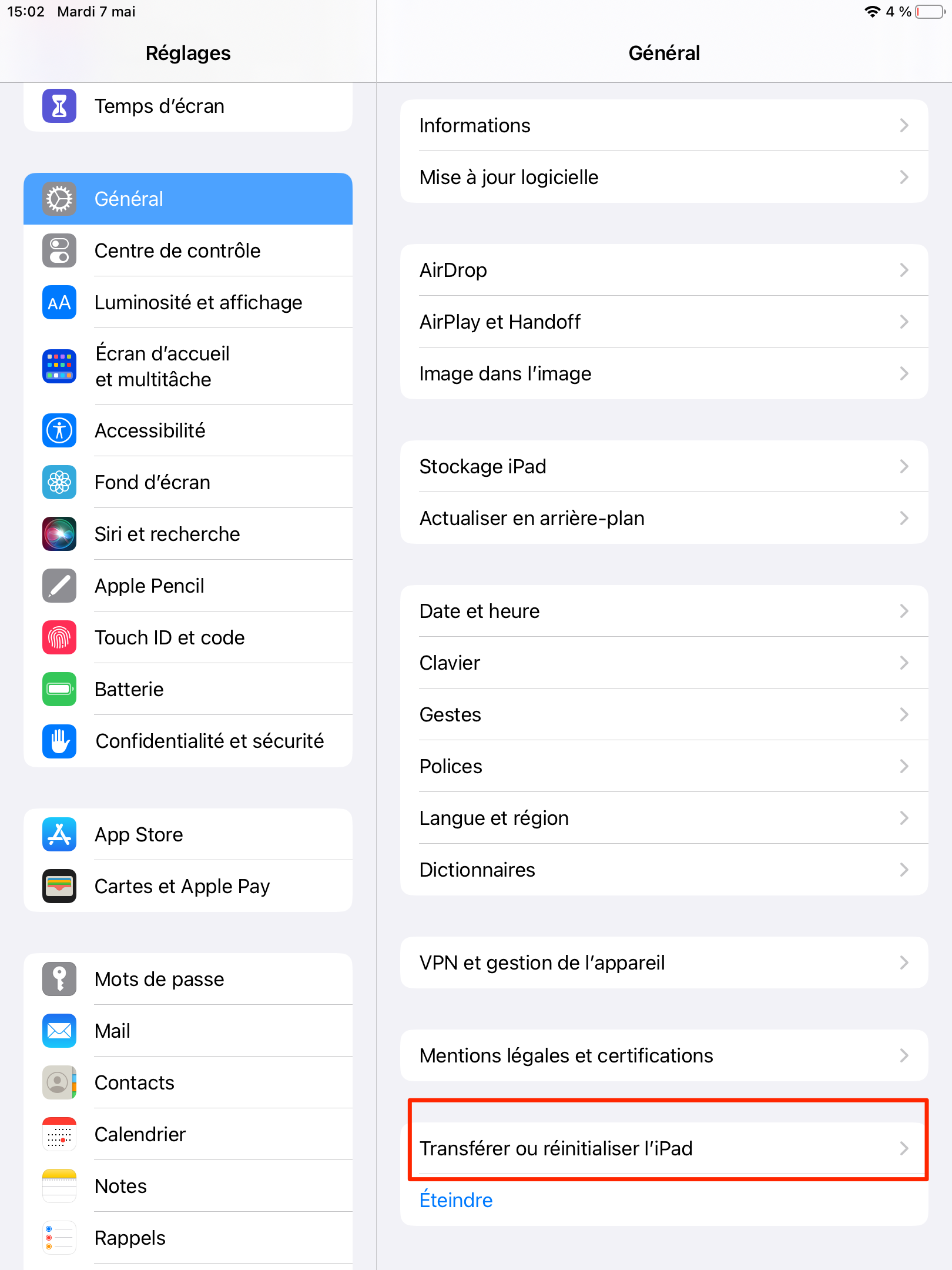Open VPN et gestion de l'appareil

tap(664, 962)
